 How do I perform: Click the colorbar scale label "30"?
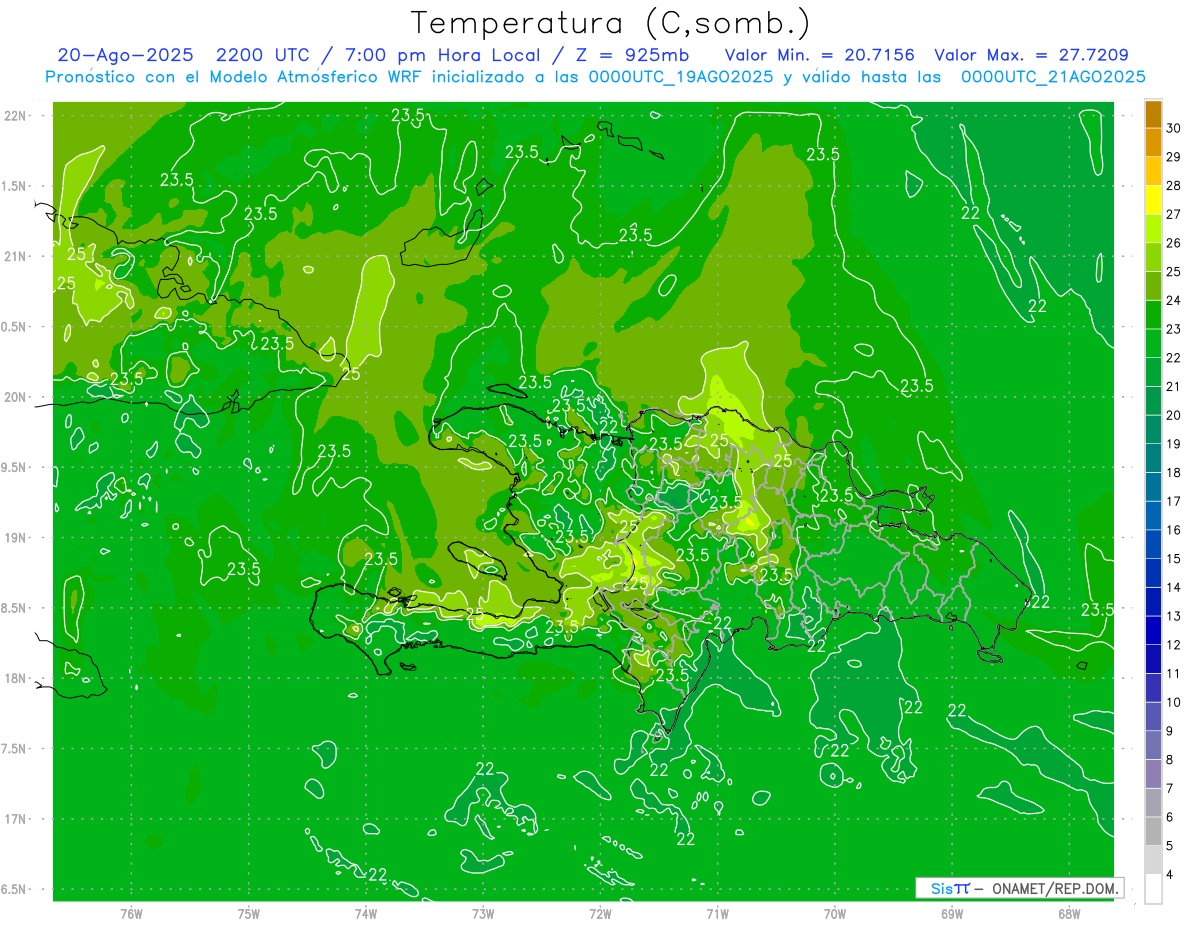(x=1174, y=128)
